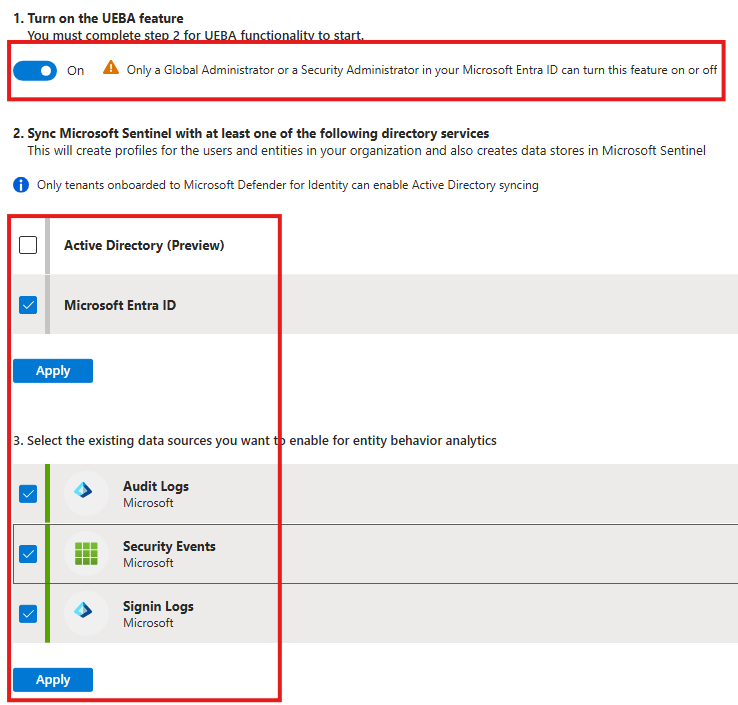Check the Active Directory (Preview) checkbox
Screen dimensions: 738x705
28,245
